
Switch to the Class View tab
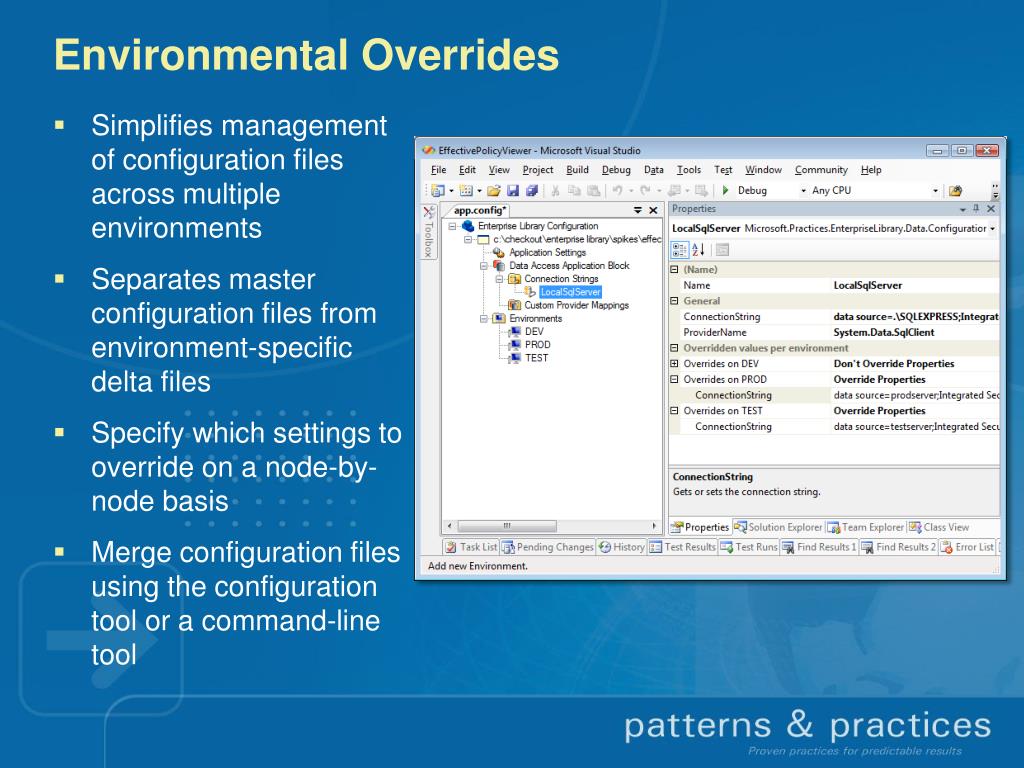coord(939,527)
